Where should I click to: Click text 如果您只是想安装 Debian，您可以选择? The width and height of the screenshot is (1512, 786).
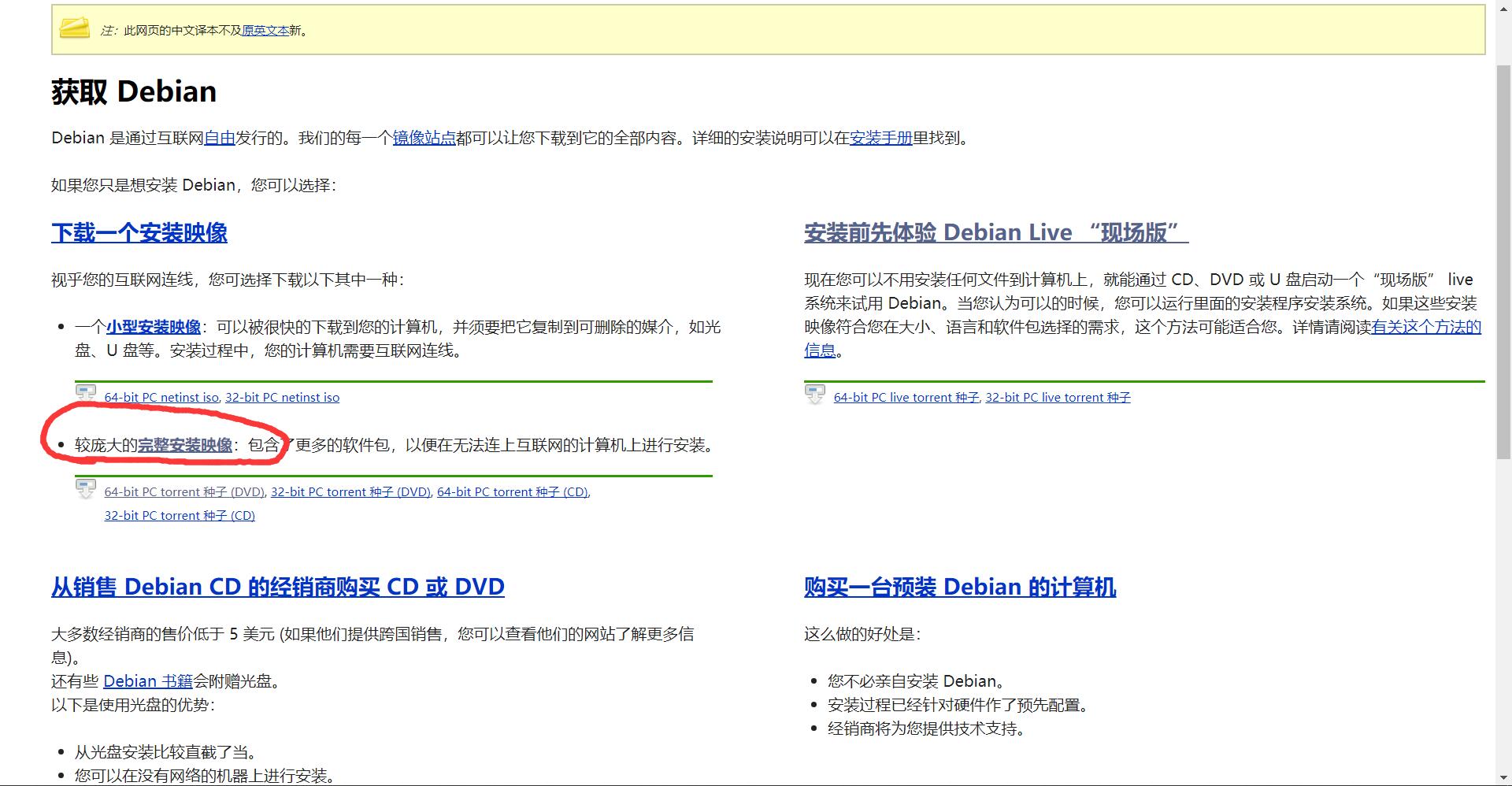point(194,185)
